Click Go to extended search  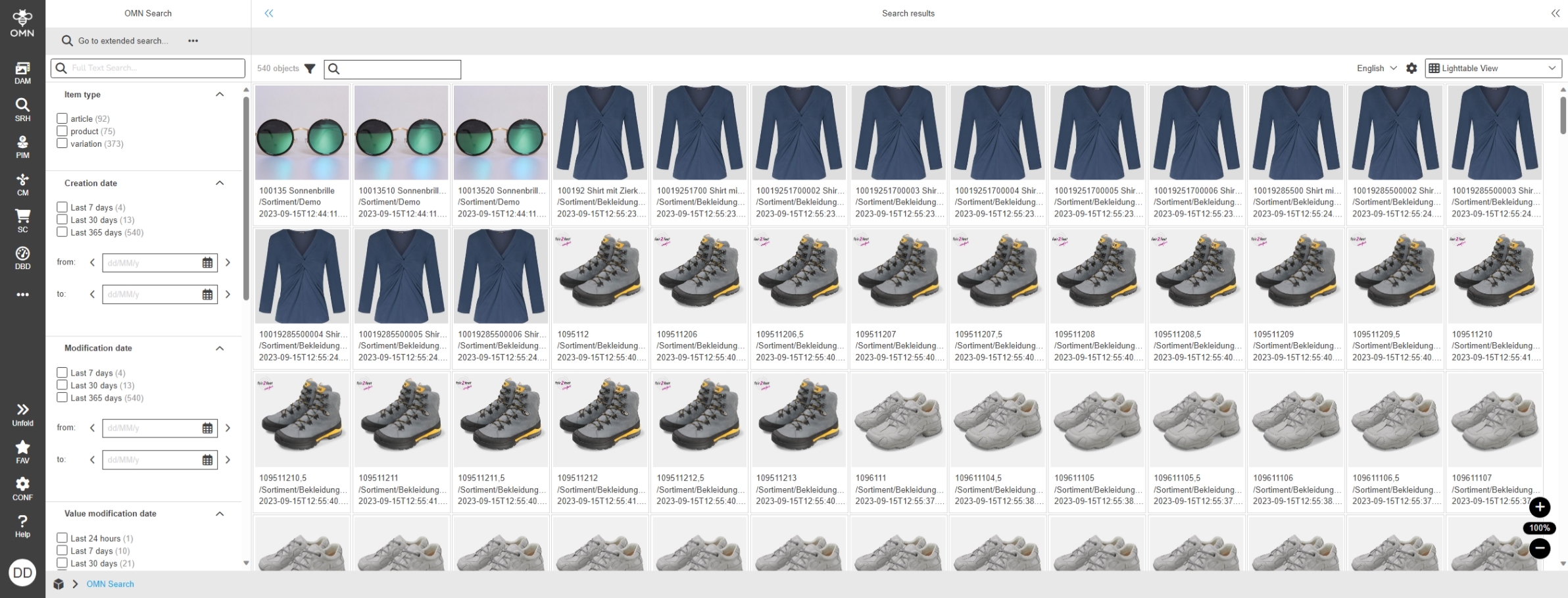[x=122, y=41]
